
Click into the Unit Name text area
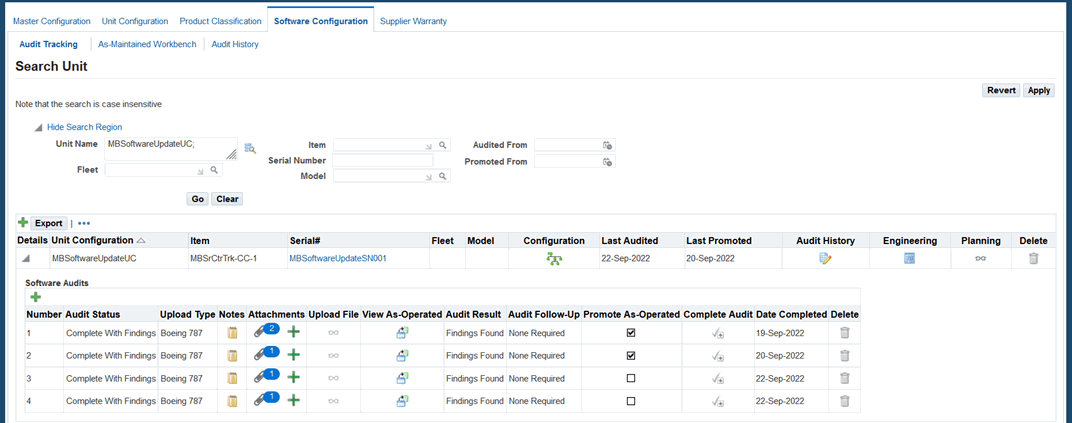[171, 148]
